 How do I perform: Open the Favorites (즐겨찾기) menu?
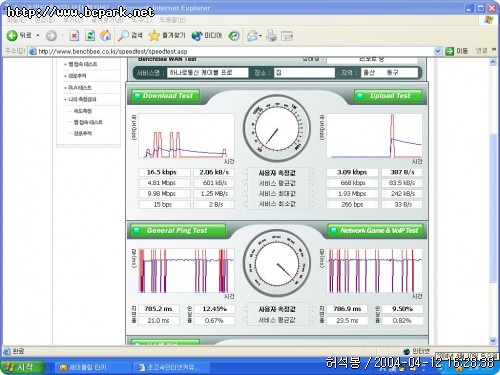[107, 20]
